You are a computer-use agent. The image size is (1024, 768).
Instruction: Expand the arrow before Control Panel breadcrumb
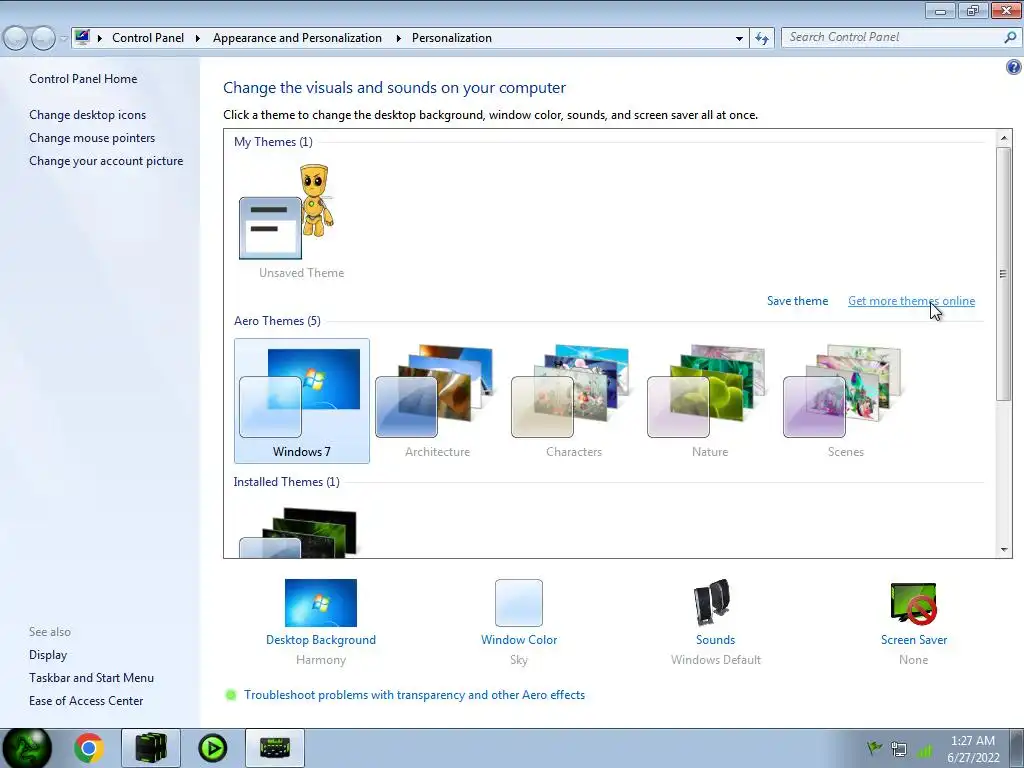(99, 38)
